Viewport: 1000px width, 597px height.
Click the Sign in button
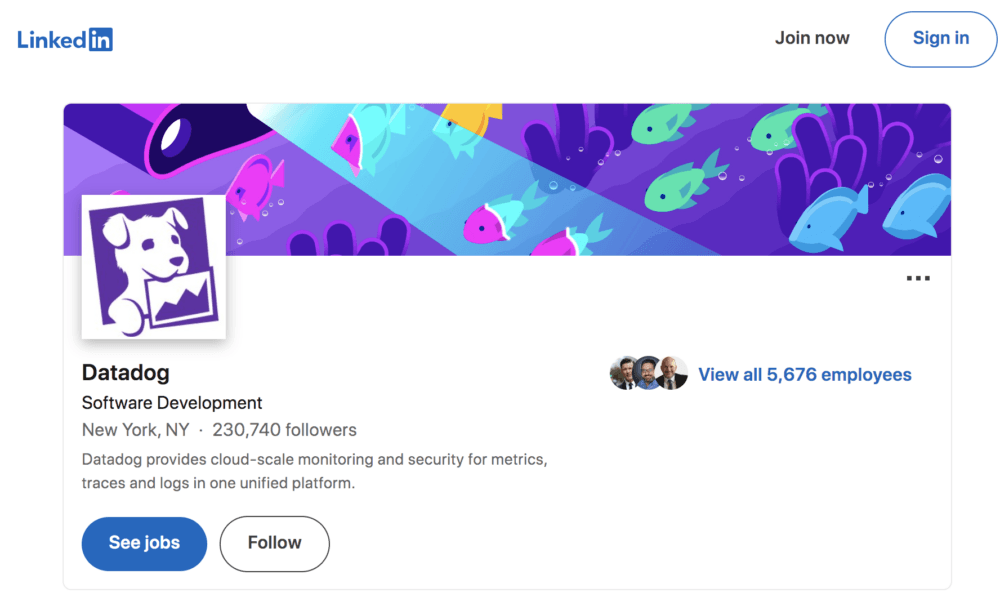click(940, 39)
